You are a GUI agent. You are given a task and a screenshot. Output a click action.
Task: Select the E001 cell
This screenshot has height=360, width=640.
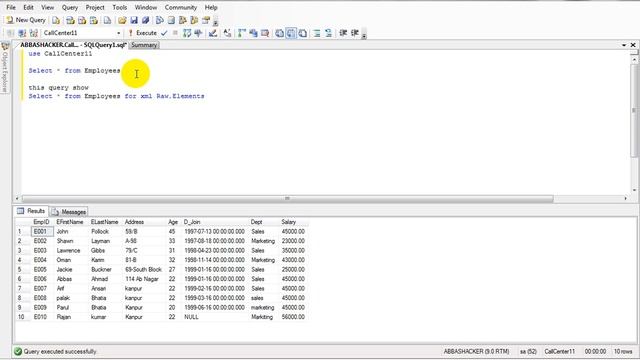click(42, 231)
